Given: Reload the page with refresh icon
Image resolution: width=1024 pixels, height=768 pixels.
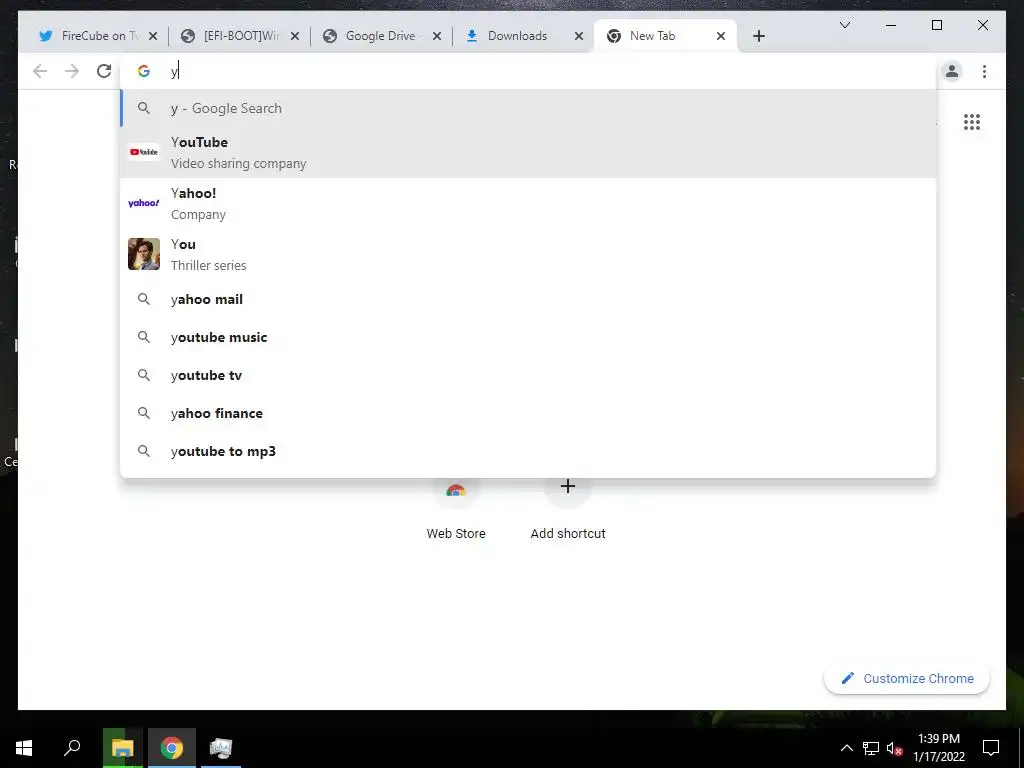Looking at the screenshot, I should point(104,71).
